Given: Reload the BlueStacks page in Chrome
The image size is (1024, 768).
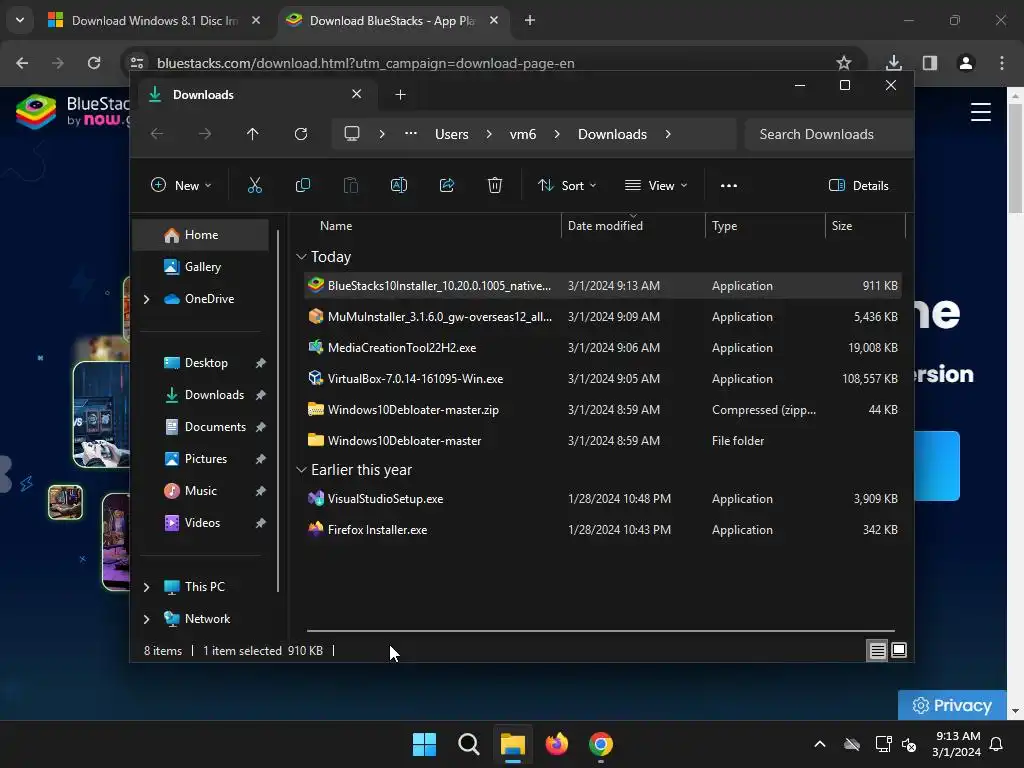Looking at the screenshot, I should tap(94, 63).
